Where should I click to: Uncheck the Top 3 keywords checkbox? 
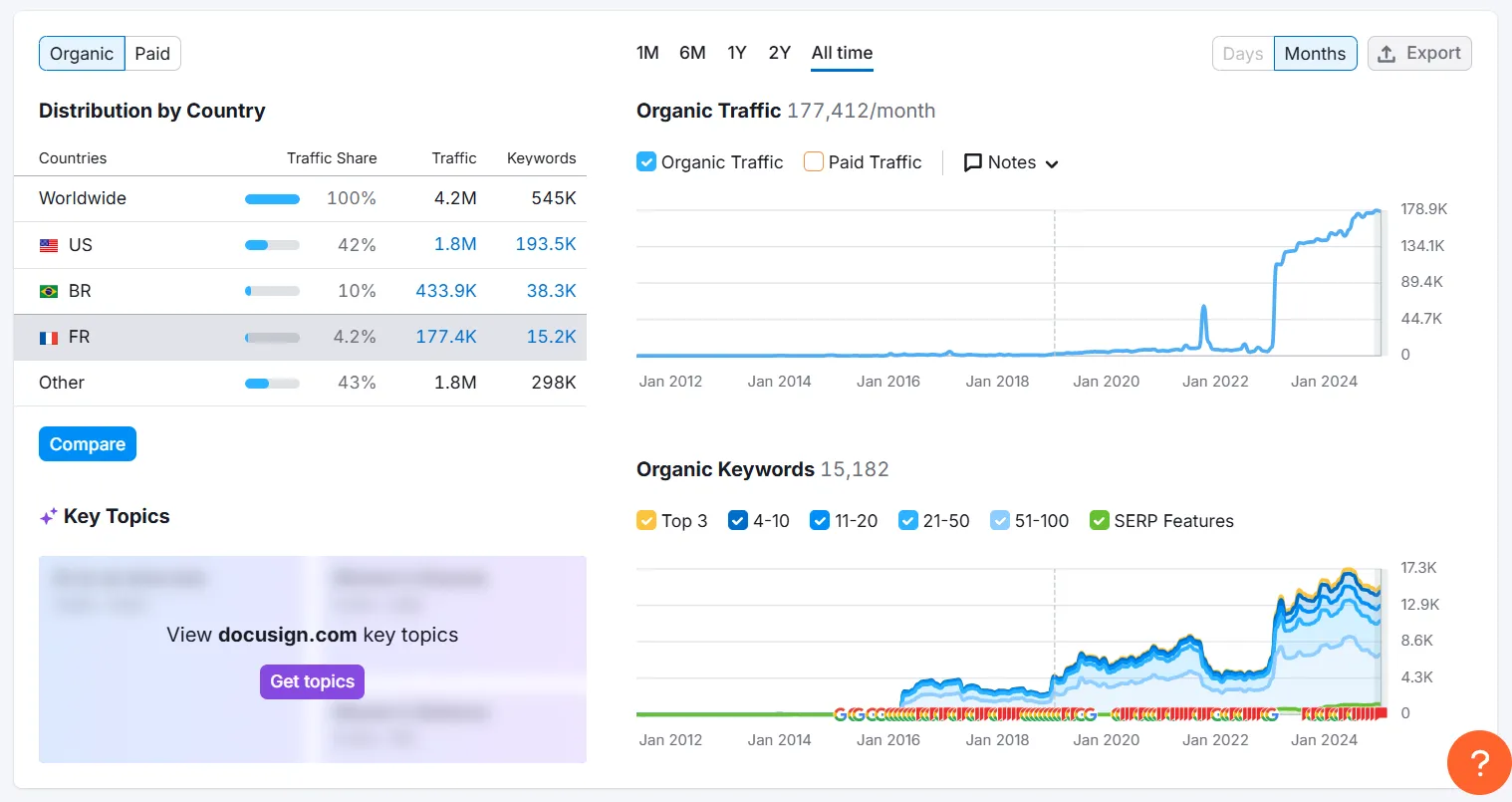646,521
